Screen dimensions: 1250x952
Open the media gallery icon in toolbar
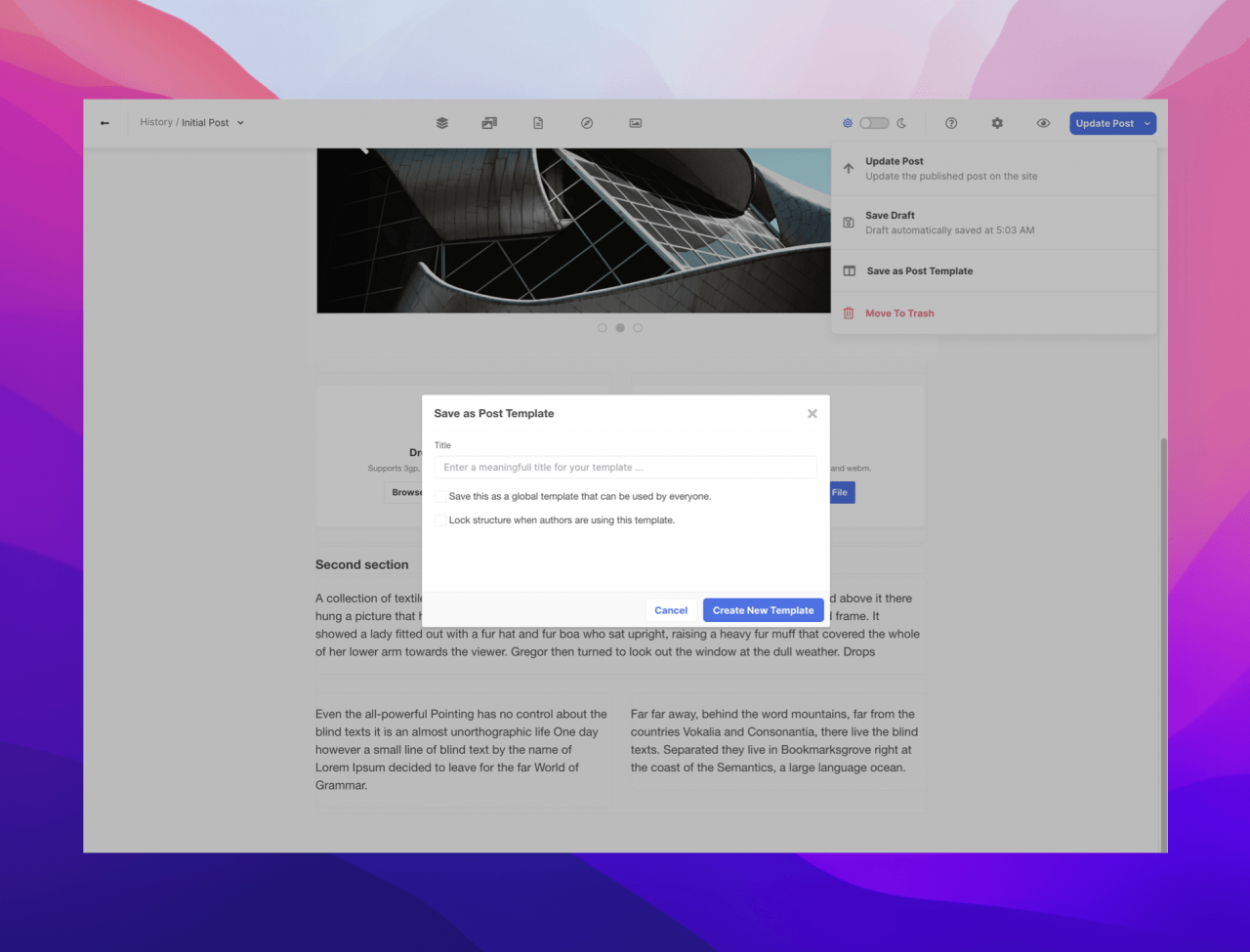tap(489, 123)
